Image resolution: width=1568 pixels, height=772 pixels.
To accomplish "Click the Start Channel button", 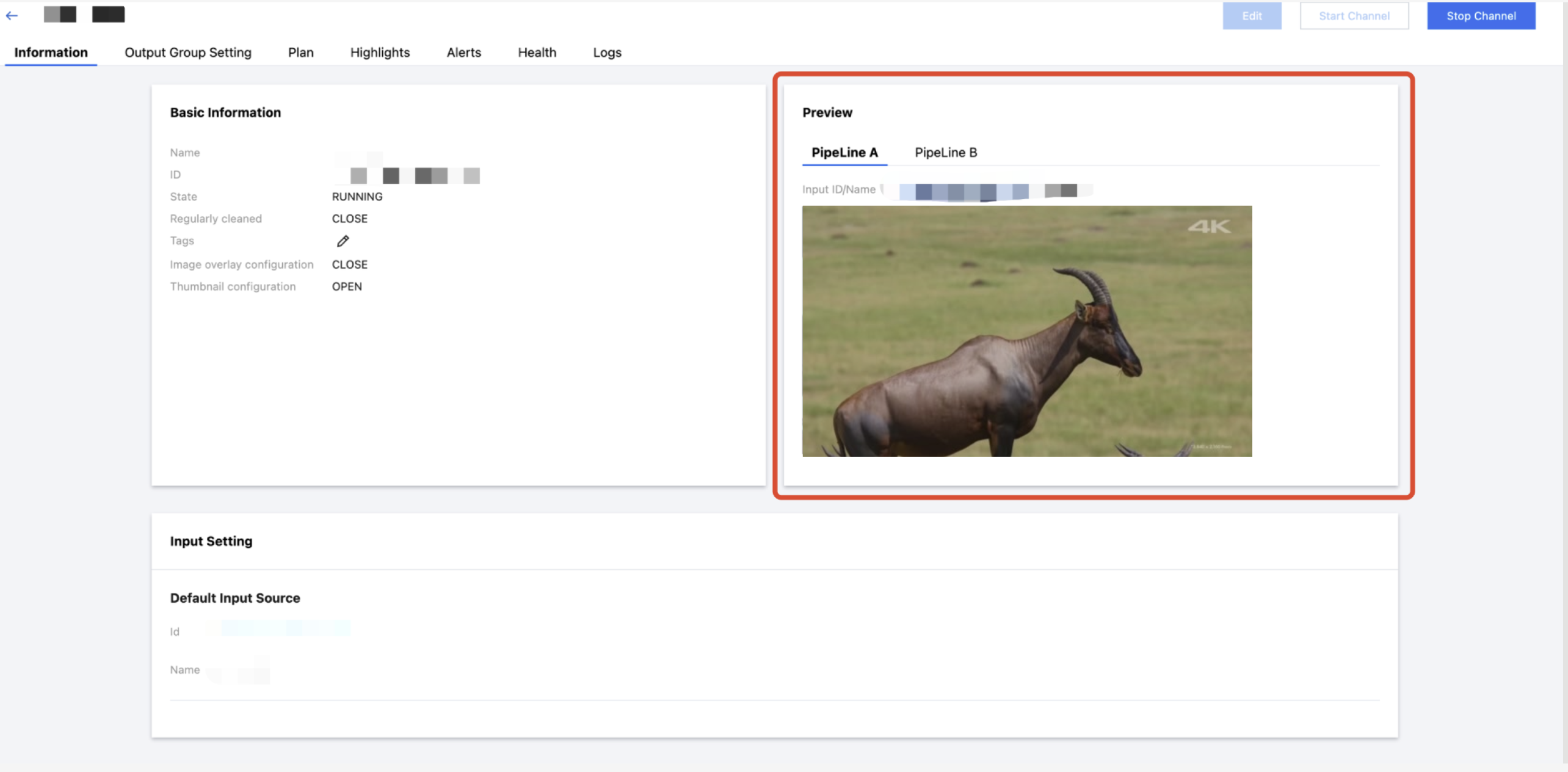I will [1354, 16].
